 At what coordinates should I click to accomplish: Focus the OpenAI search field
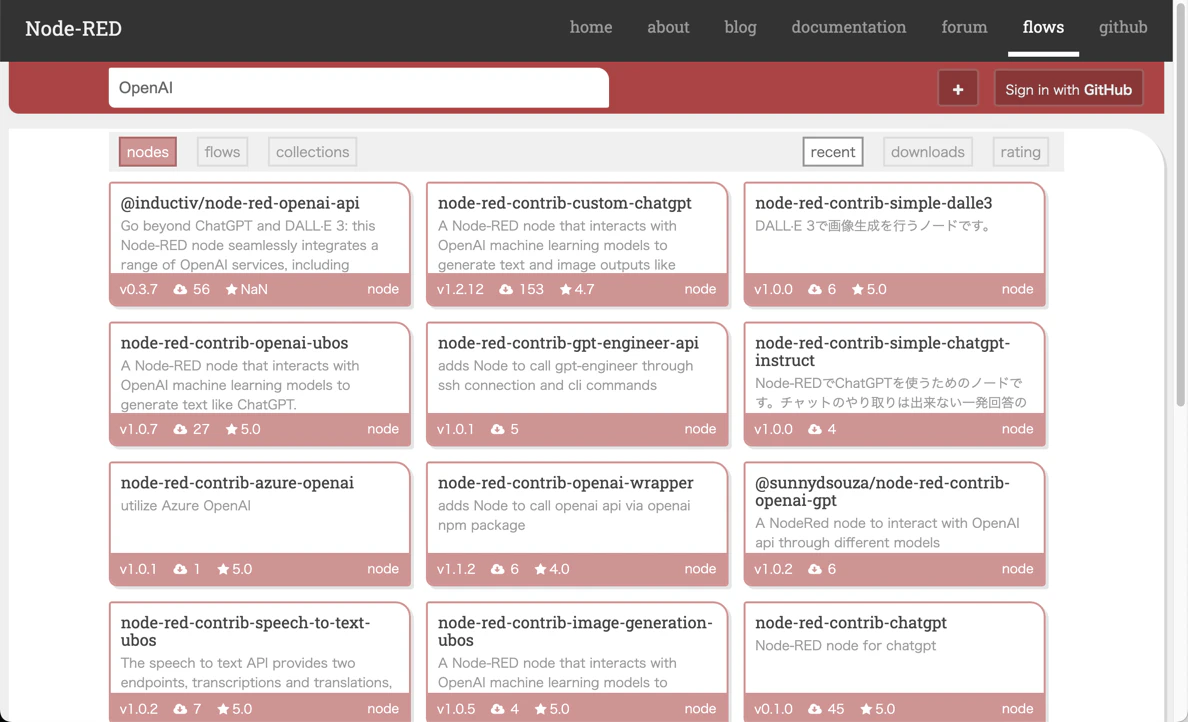coord(358,88)
